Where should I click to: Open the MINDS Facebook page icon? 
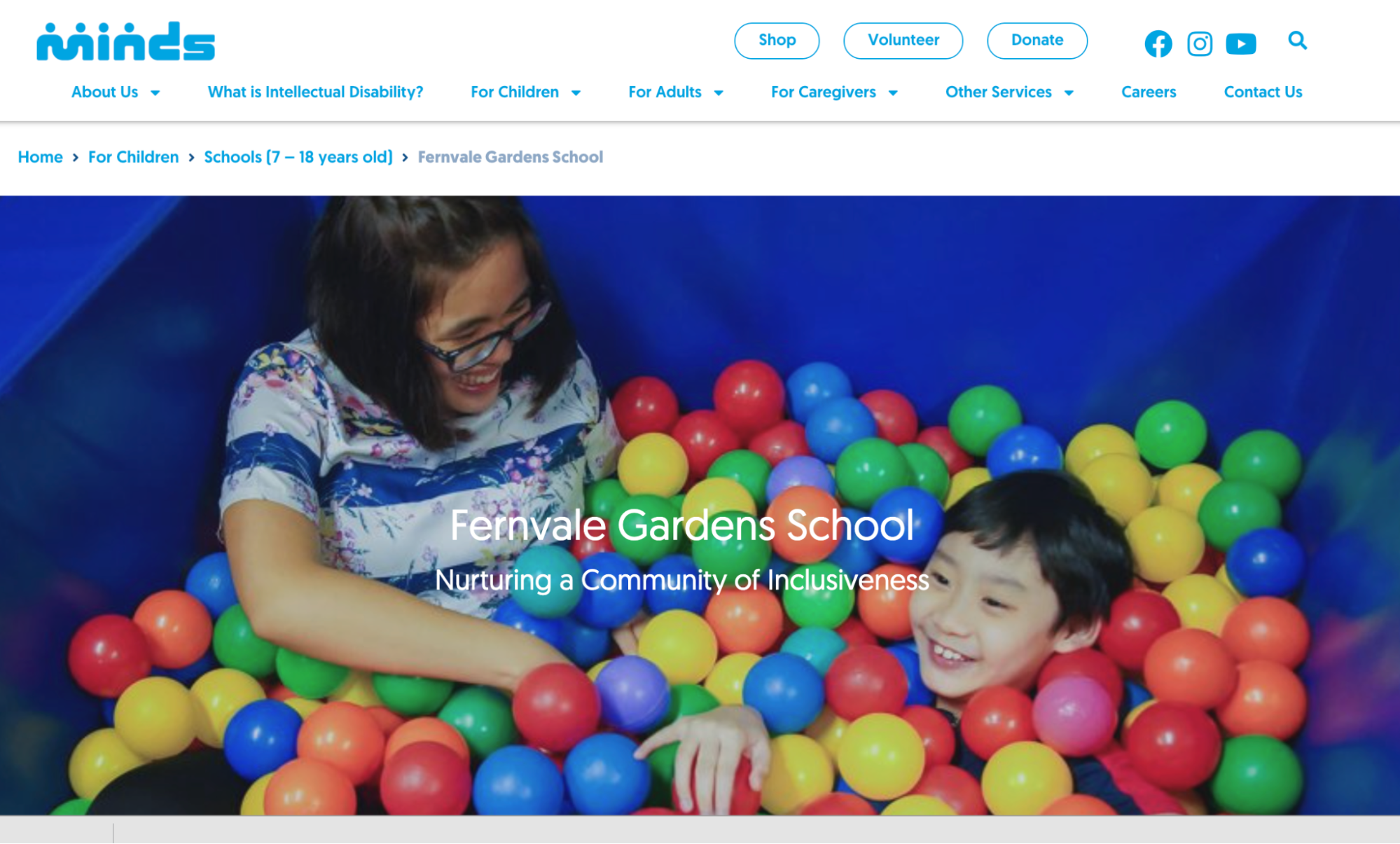(x=1158, y=43)
